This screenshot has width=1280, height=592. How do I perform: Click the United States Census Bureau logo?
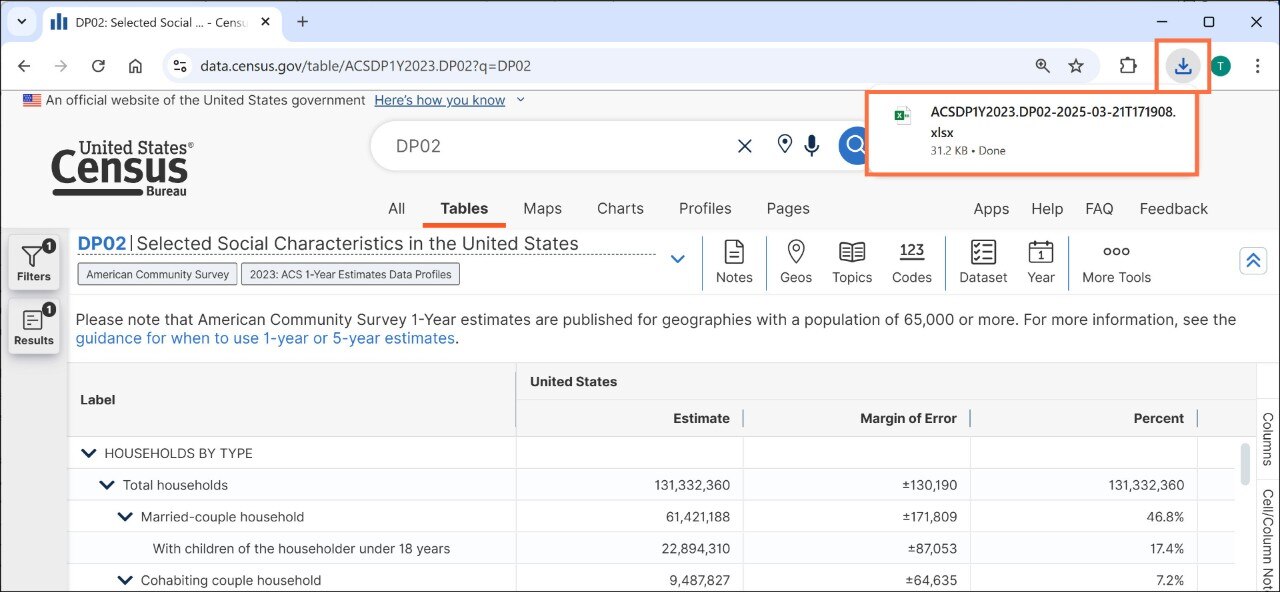point(122,168)
